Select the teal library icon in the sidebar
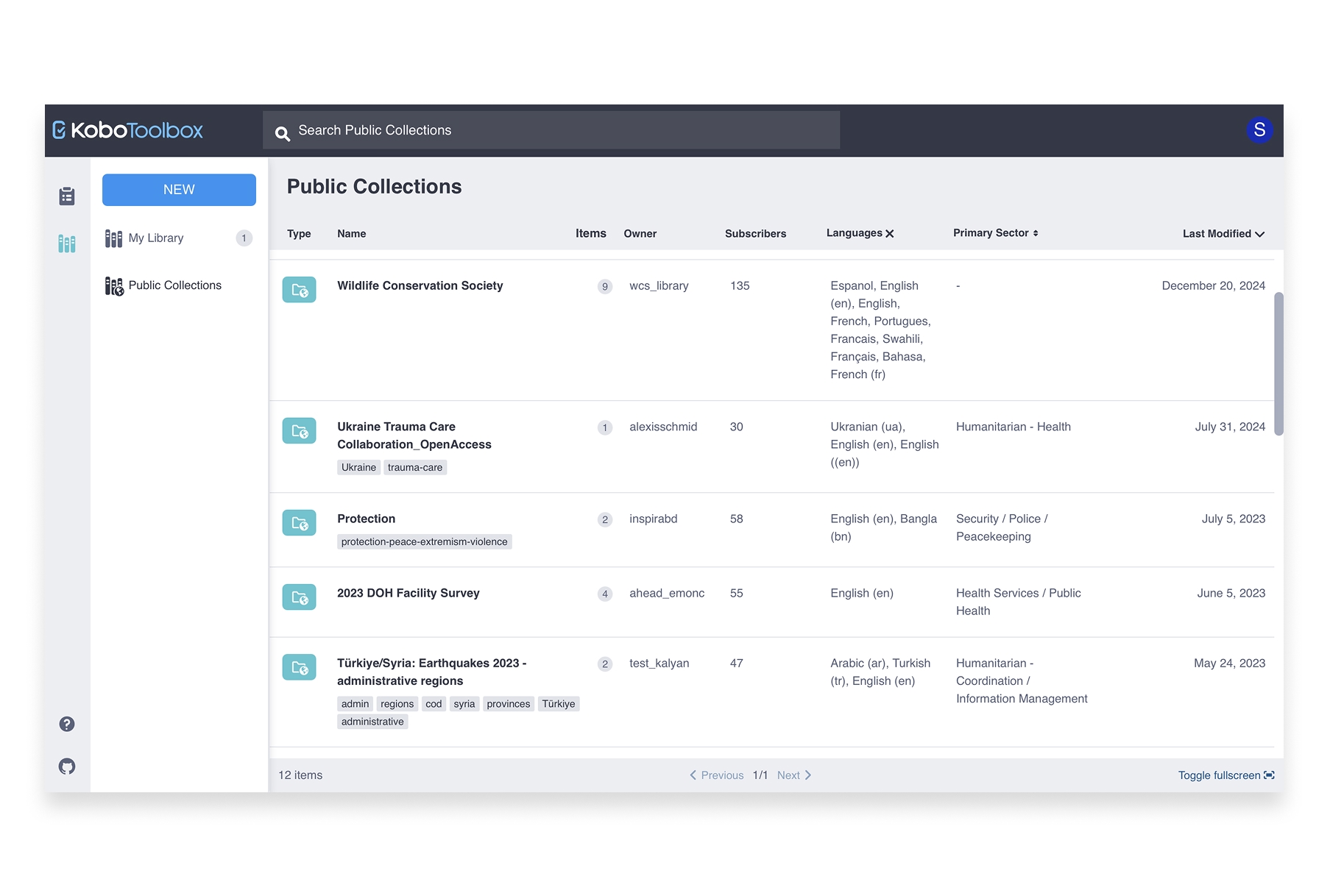This screenshot has height=896, width=1330. [67, 243]
